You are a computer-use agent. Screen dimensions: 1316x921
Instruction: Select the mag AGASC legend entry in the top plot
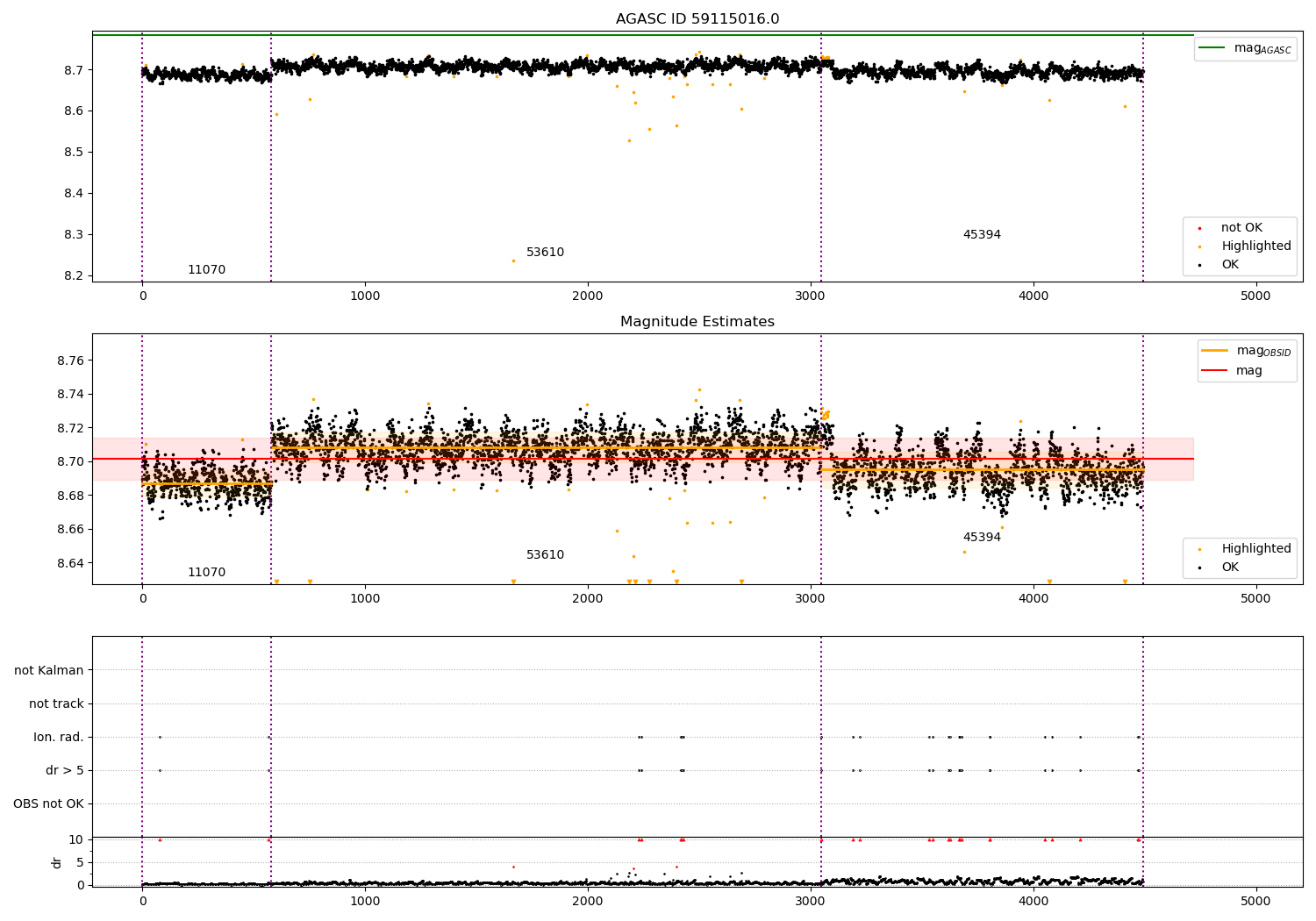point(1245,48)
